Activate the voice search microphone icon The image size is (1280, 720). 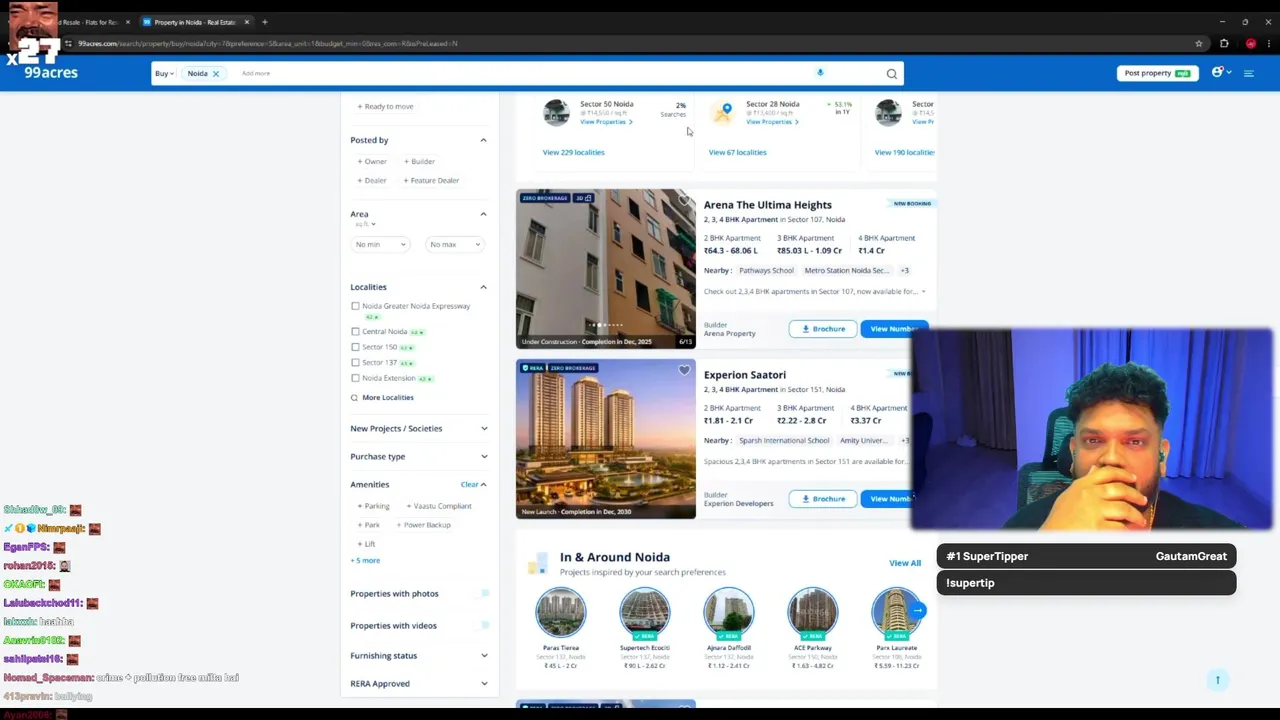pyautogui.click(x=820, y=72)
